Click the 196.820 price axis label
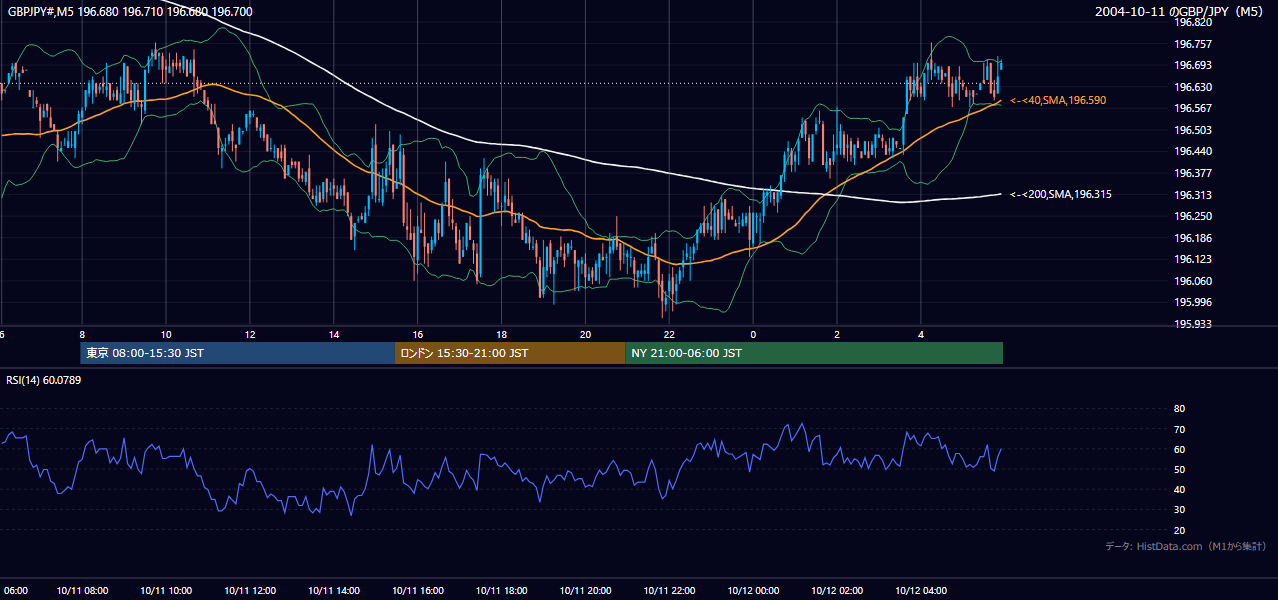Screen dimensions: 1278x600 [1193, 22]
